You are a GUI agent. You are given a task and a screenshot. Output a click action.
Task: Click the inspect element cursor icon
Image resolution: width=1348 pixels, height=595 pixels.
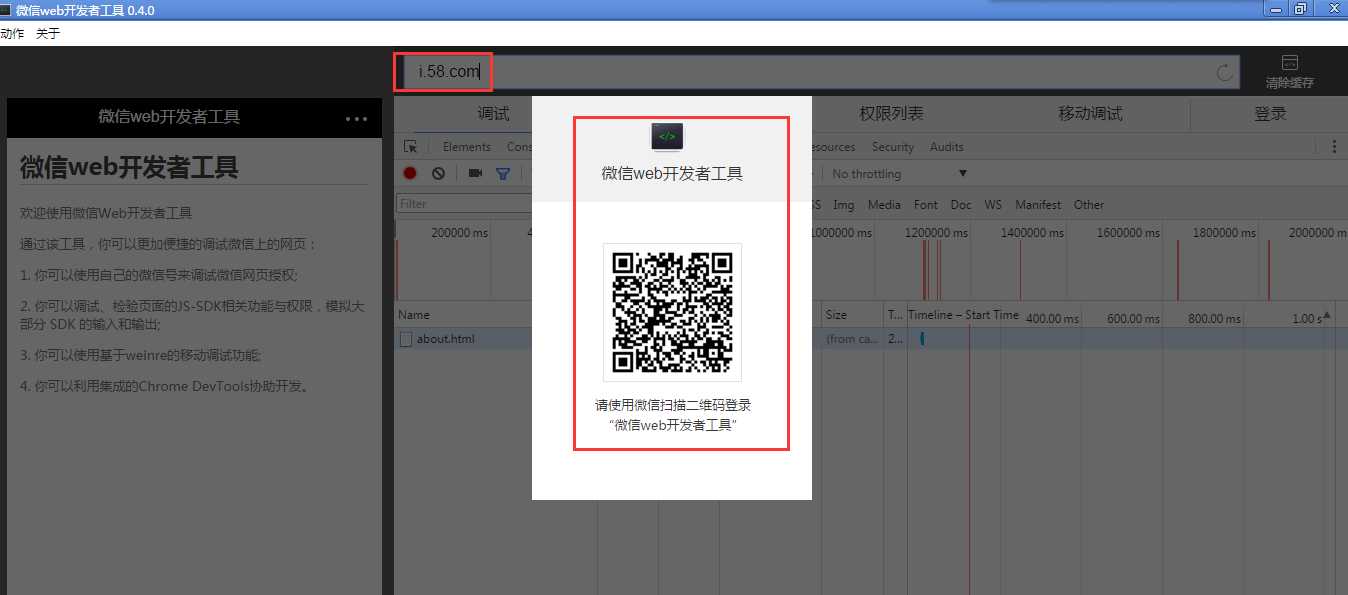410,147
